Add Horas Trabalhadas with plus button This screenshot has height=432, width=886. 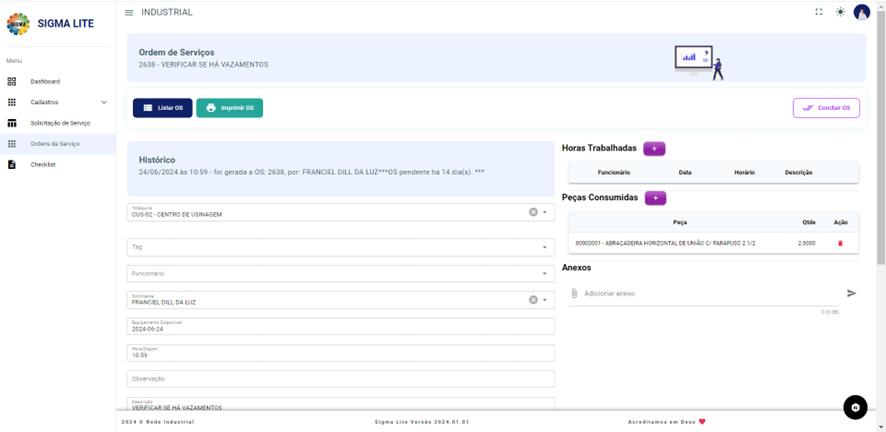coord(654,148)
